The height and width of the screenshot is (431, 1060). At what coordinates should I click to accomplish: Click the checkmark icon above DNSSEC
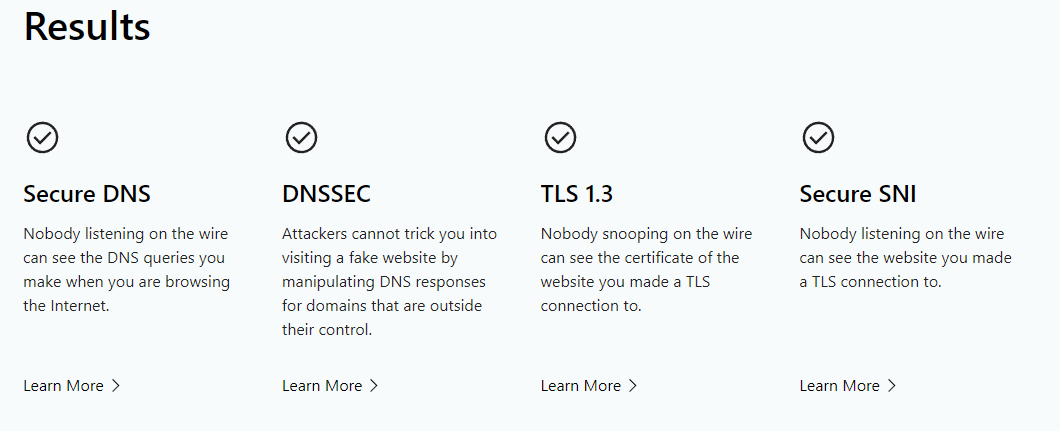pyautogui.click(x=301, y=137)
